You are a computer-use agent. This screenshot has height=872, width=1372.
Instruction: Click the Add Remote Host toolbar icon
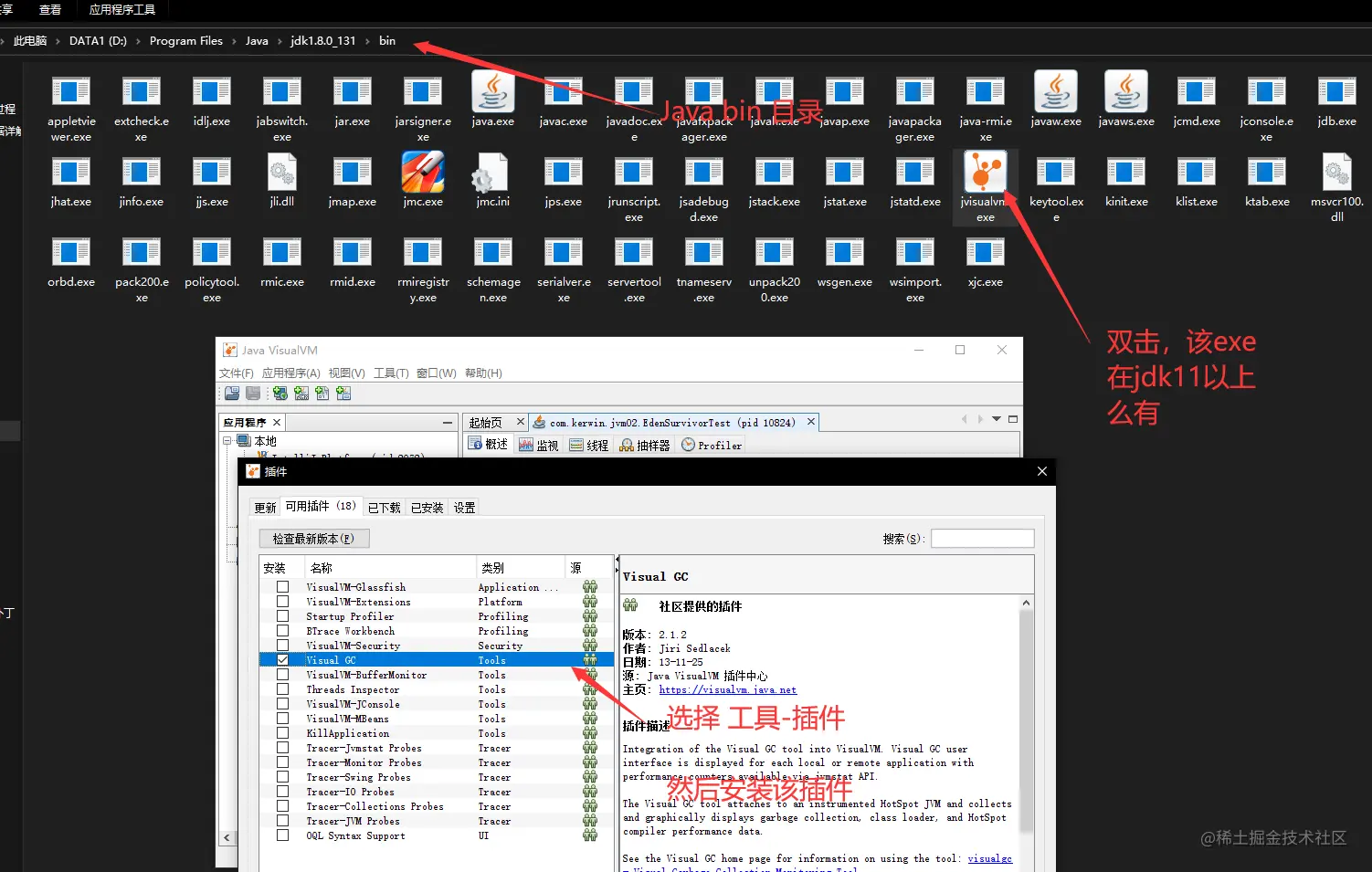pyautogui.click(x=280, y=394)
